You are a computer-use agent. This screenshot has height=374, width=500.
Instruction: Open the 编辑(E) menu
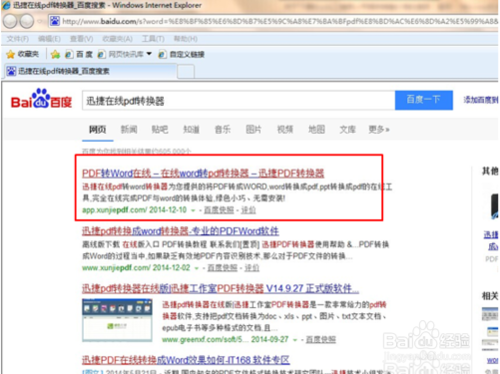49,39
